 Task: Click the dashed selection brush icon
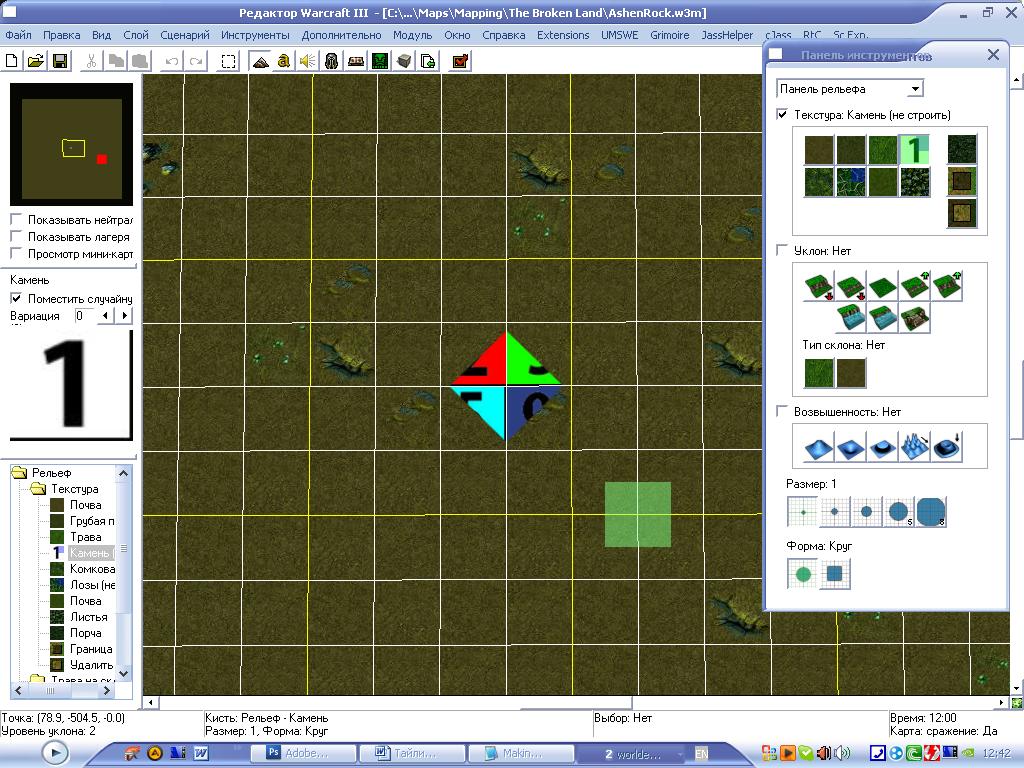coord(228,61)
